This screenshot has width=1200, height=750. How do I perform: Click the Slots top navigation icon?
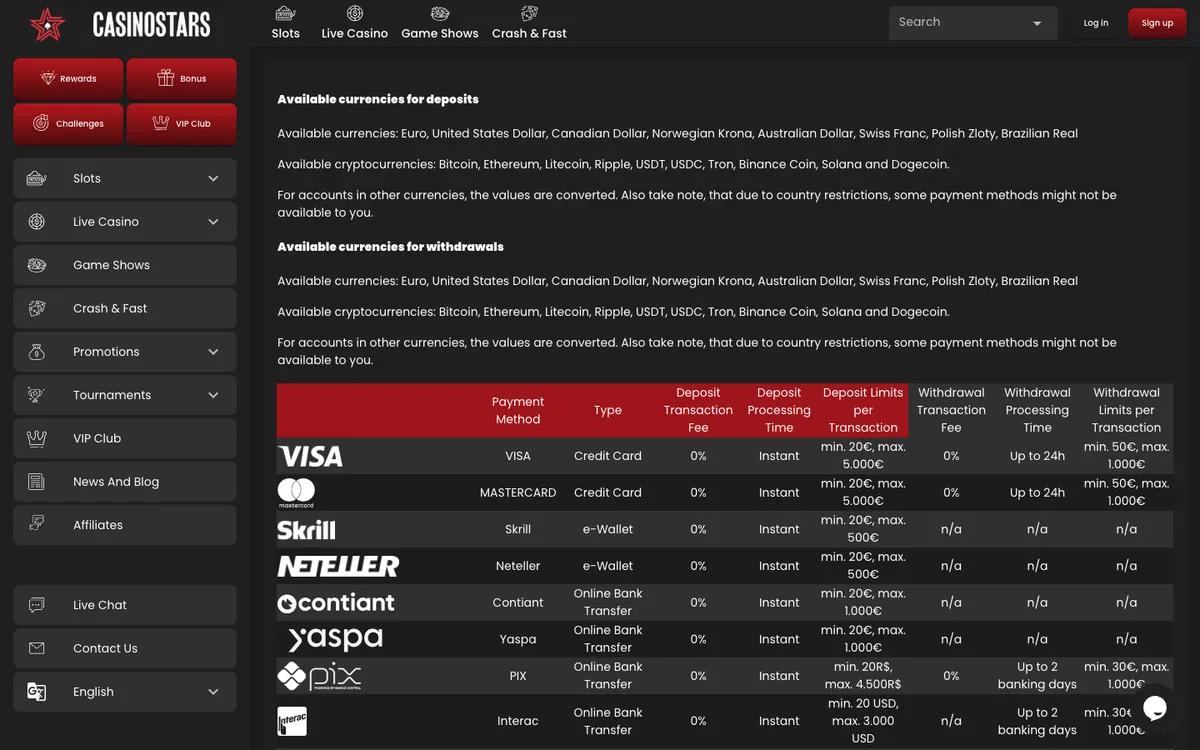286,14
